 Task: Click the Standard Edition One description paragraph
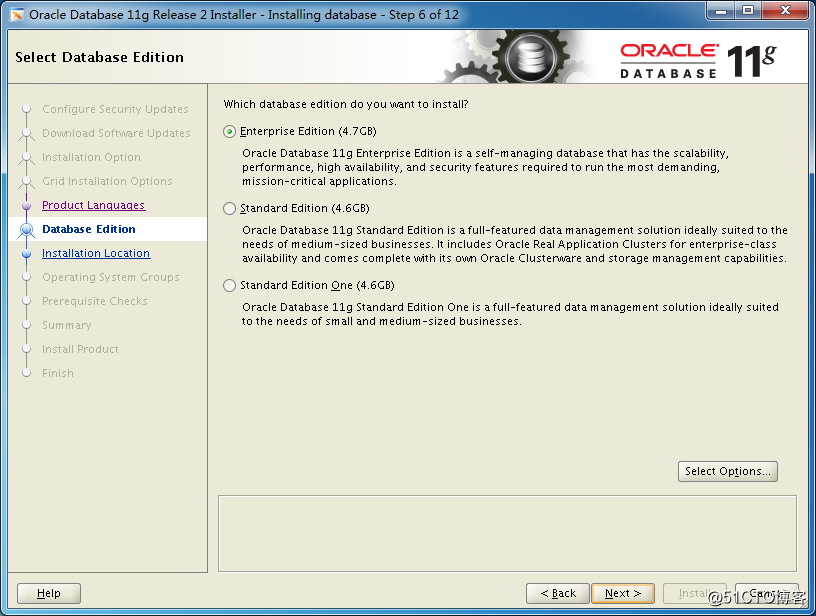tap(510, 314)
